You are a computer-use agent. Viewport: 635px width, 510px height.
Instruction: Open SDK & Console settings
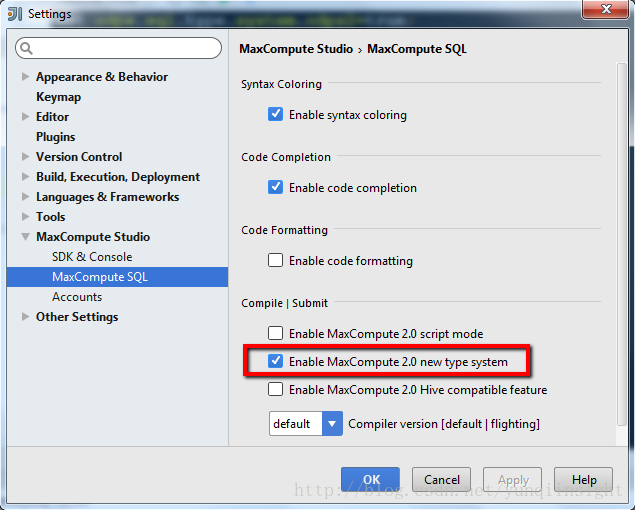point(92,257)
